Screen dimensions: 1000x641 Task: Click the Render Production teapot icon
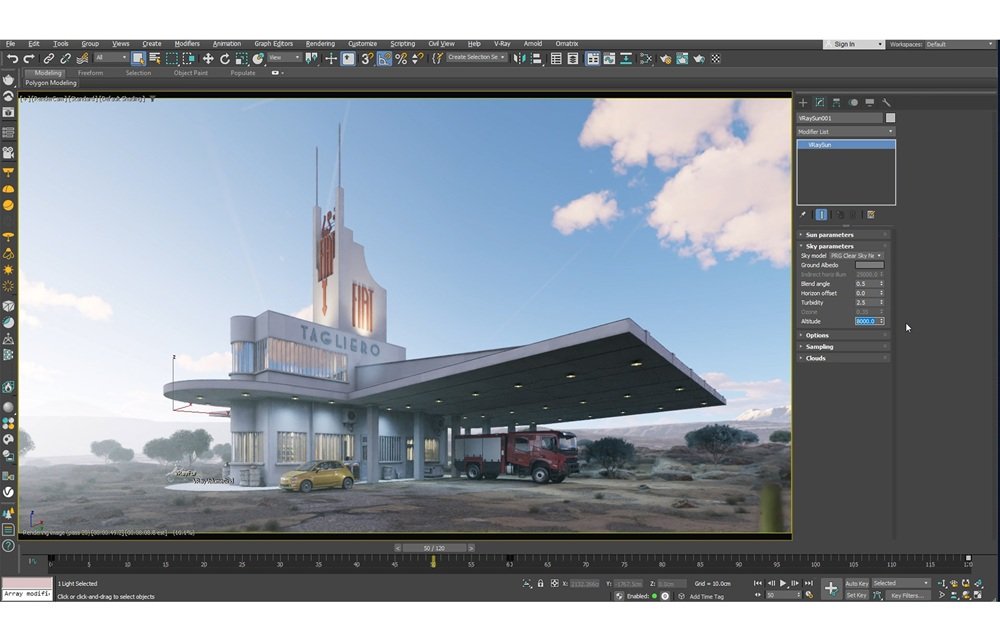pos(698,58)
